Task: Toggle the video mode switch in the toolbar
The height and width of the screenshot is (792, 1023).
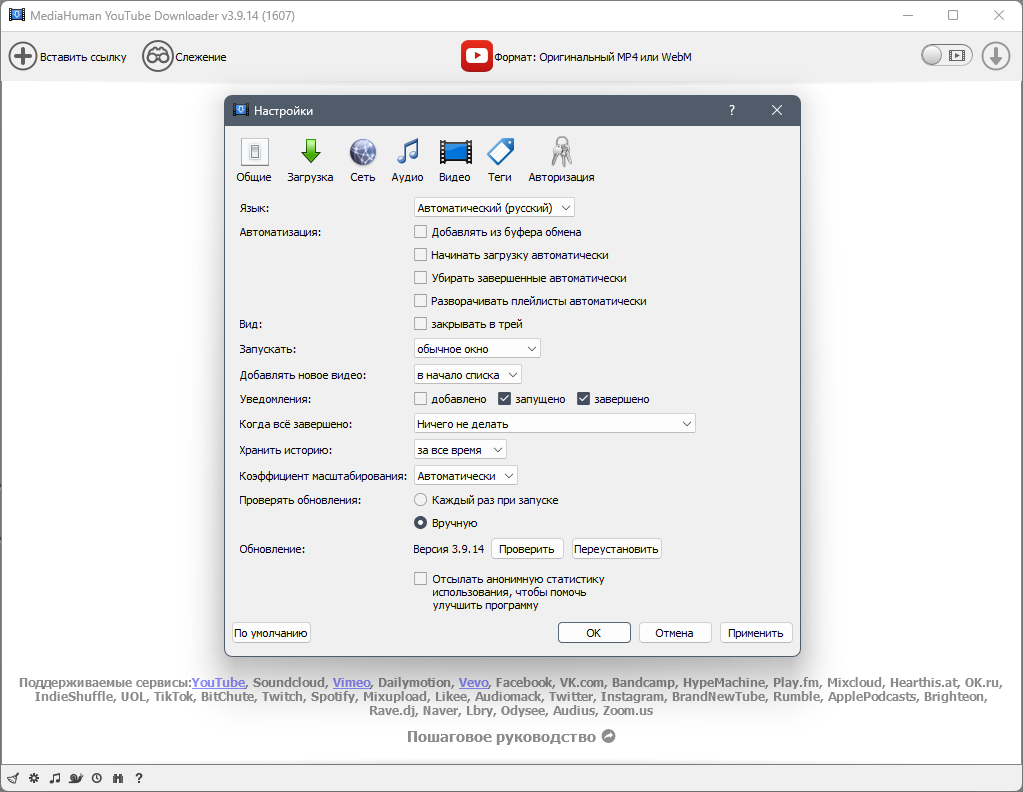Action: (946, 55)
